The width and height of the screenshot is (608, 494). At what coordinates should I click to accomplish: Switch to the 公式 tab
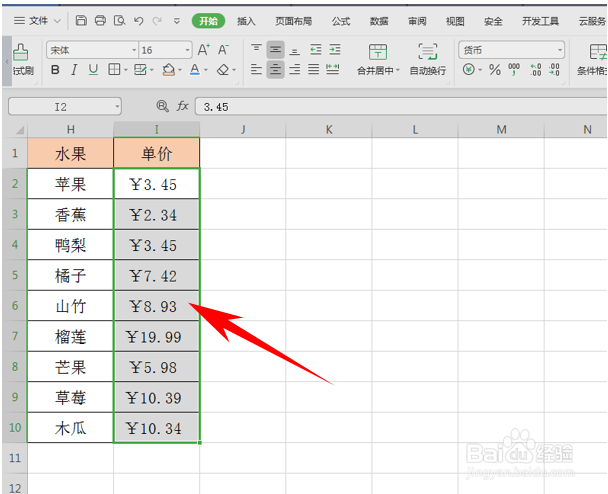tap(341, 21)
